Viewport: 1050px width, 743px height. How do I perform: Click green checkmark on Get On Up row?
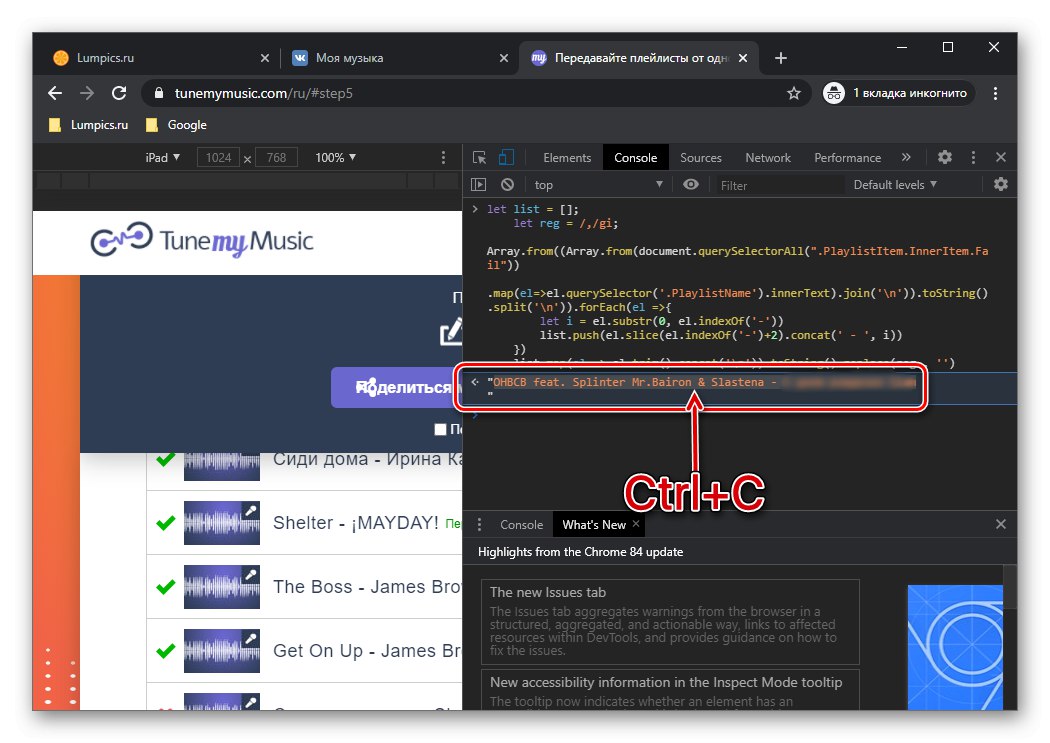point(165,651)
